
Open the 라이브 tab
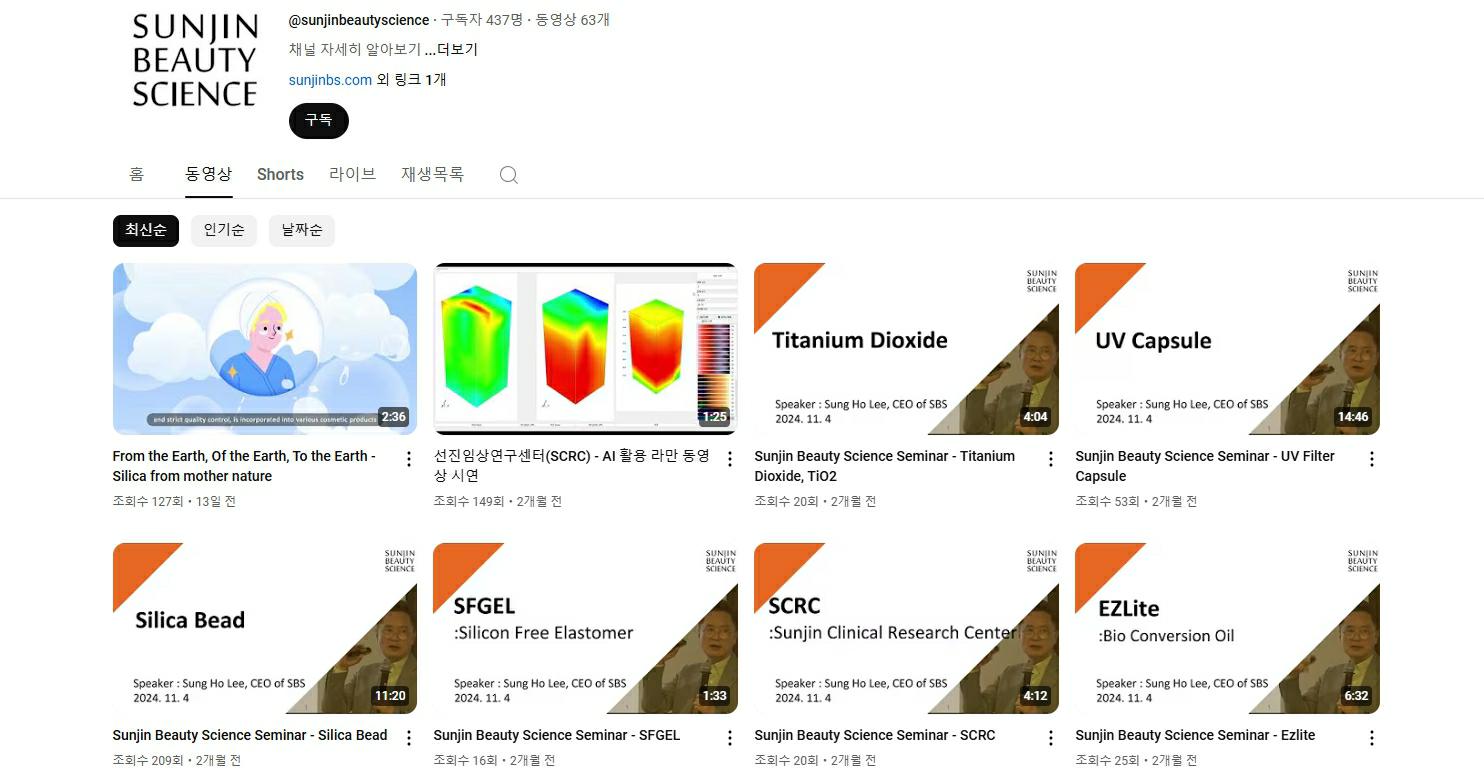click(352, 174)
